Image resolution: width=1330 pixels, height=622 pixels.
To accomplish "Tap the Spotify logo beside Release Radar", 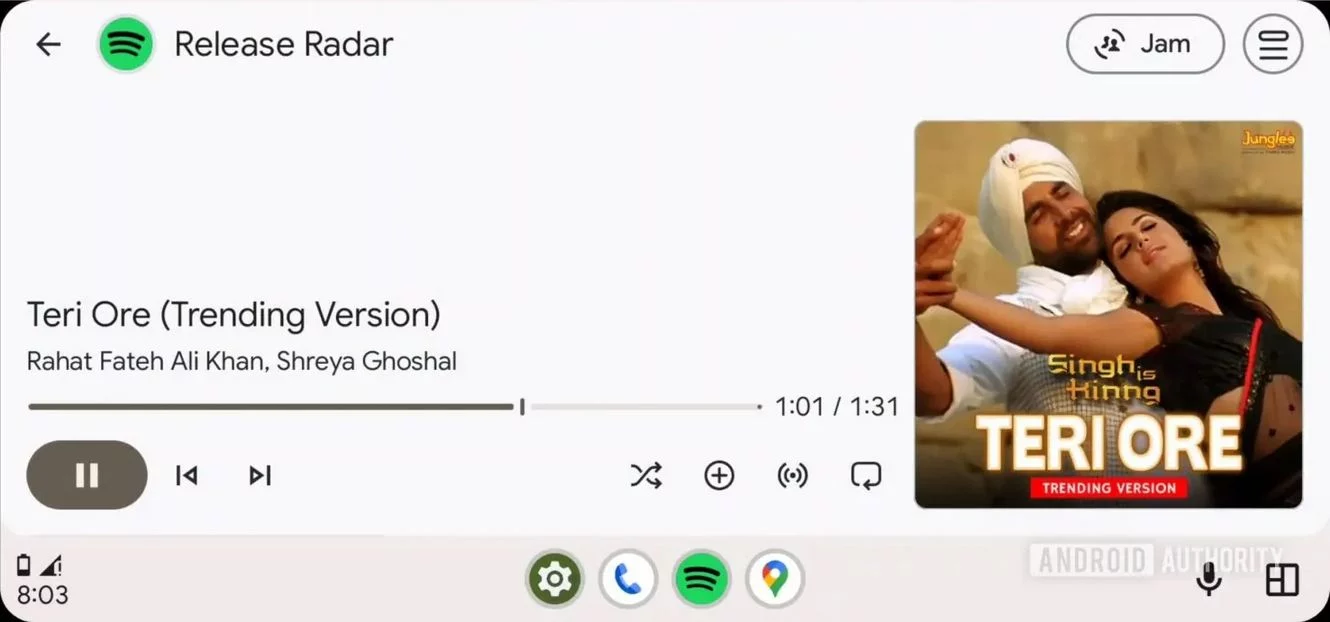I will tap(126, 44).
